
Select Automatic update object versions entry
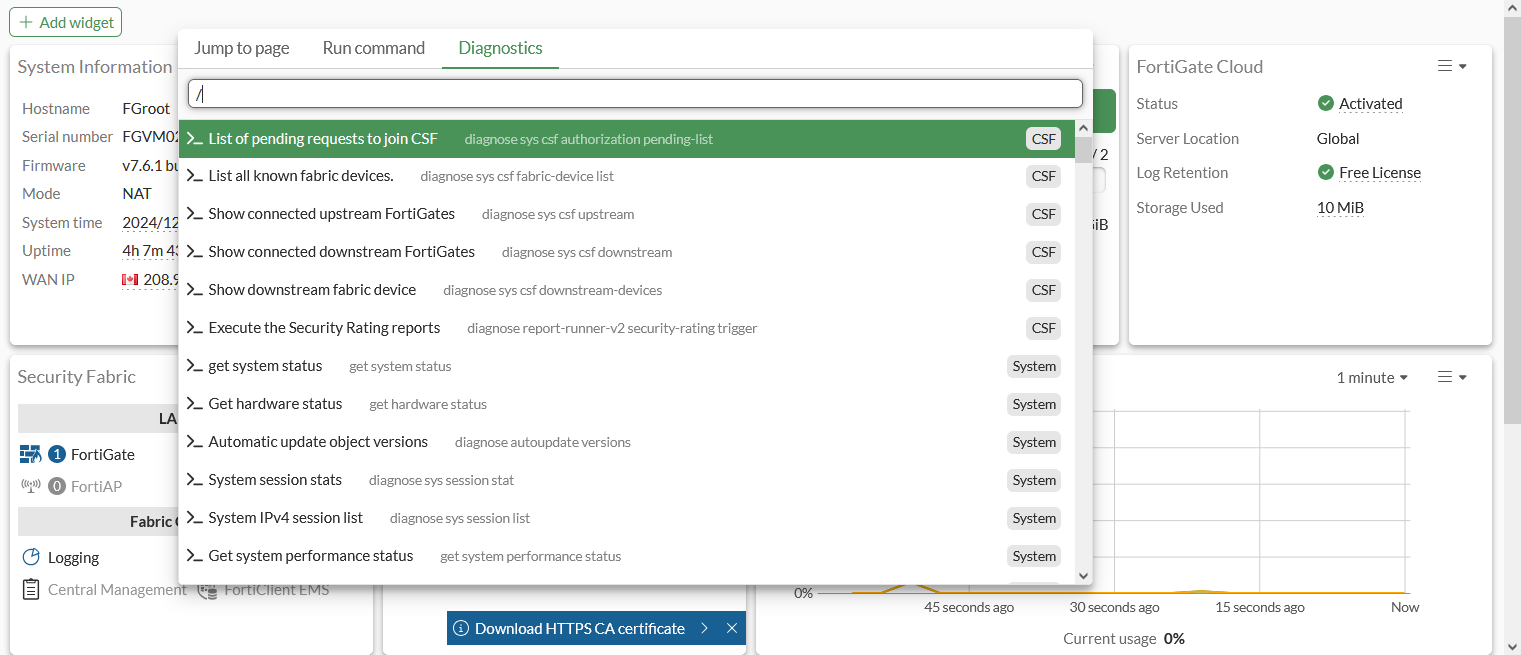click(627, 442)
